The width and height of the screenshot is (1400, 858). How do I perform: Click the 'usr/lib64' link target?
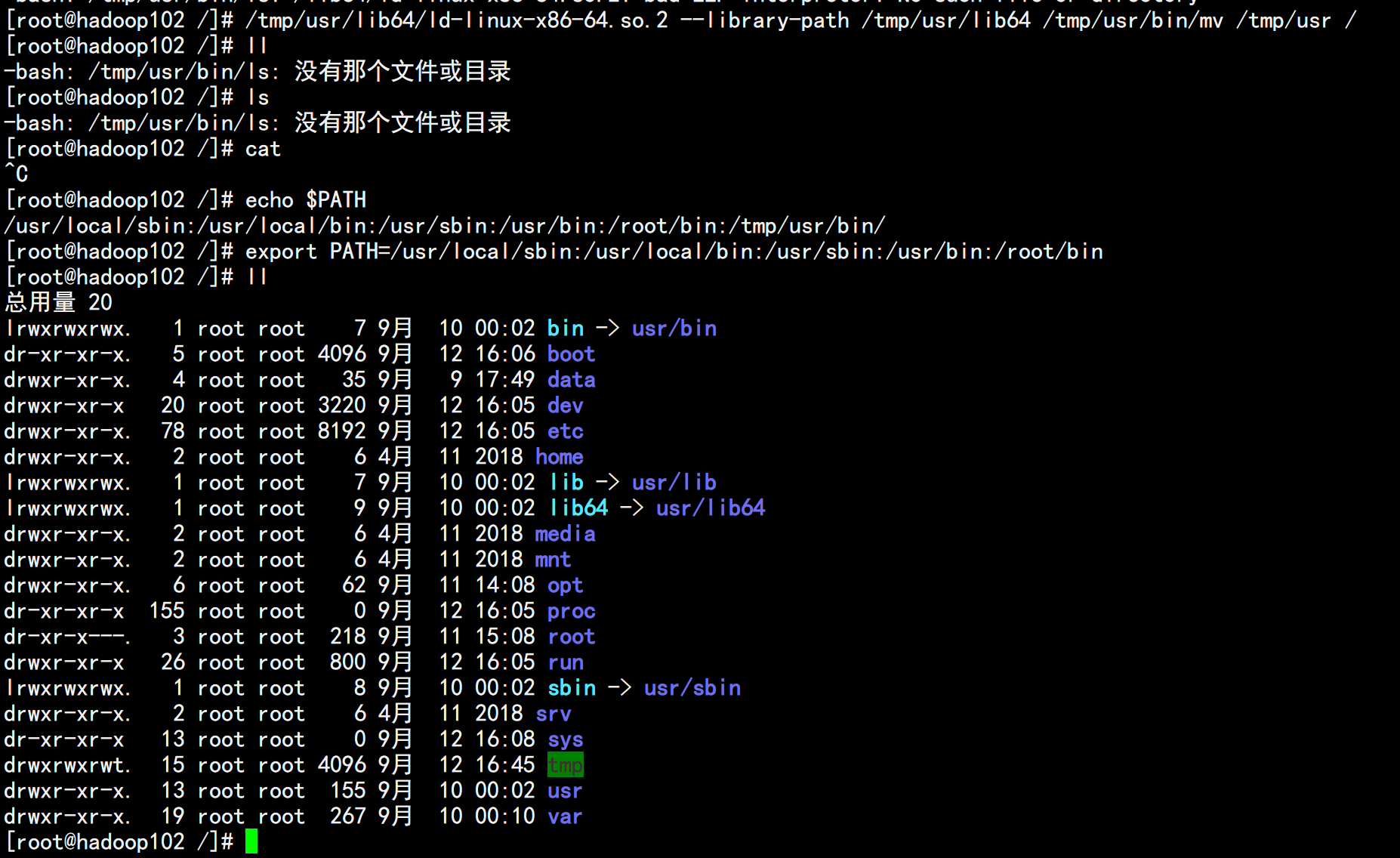tap(711, 508)
